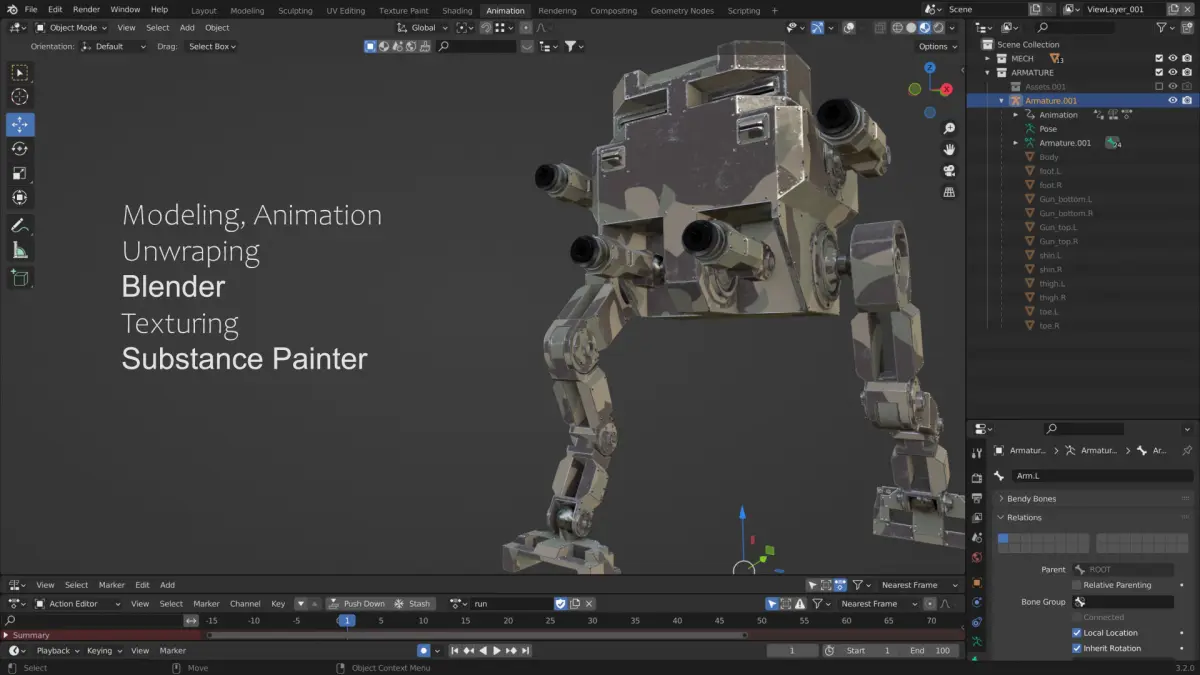This screenshot has width=1200, height=675.
Task: Open the Tool properties tab icon
Action: pyautogui.click(x=977, y=453)
